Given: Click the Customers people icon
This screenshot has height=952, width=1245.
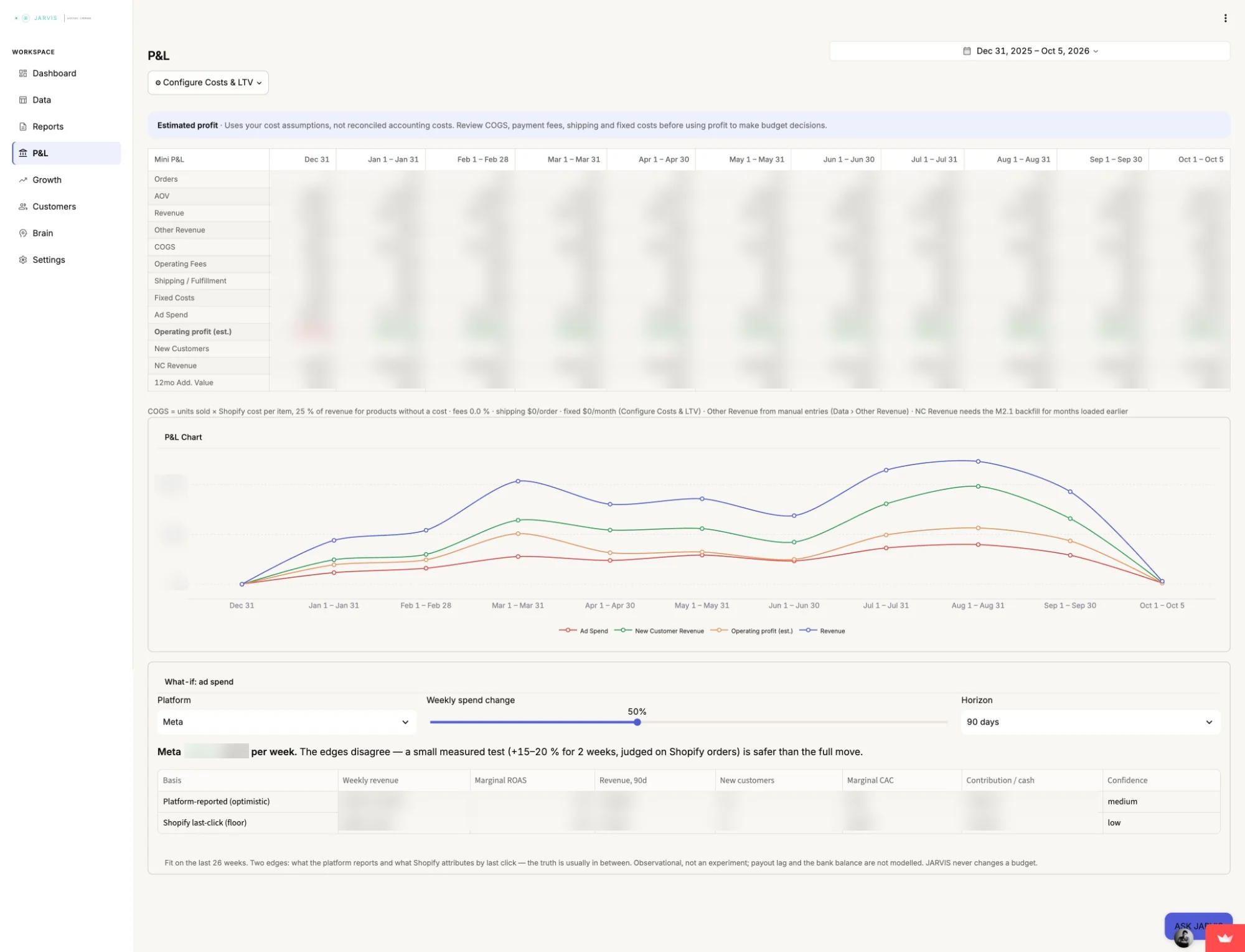Looking at the screenshot, I should [23, 207].
